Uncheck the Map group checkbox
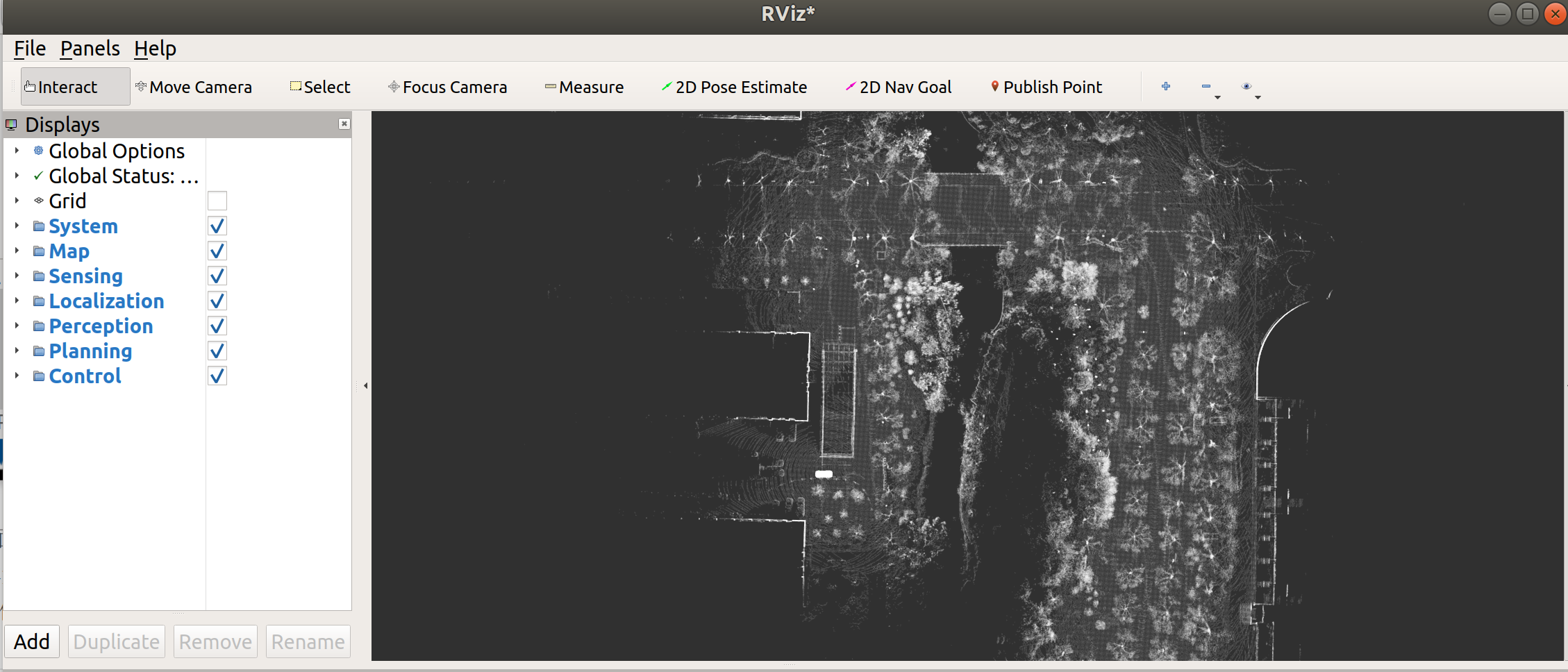 [x=217, y=251]
